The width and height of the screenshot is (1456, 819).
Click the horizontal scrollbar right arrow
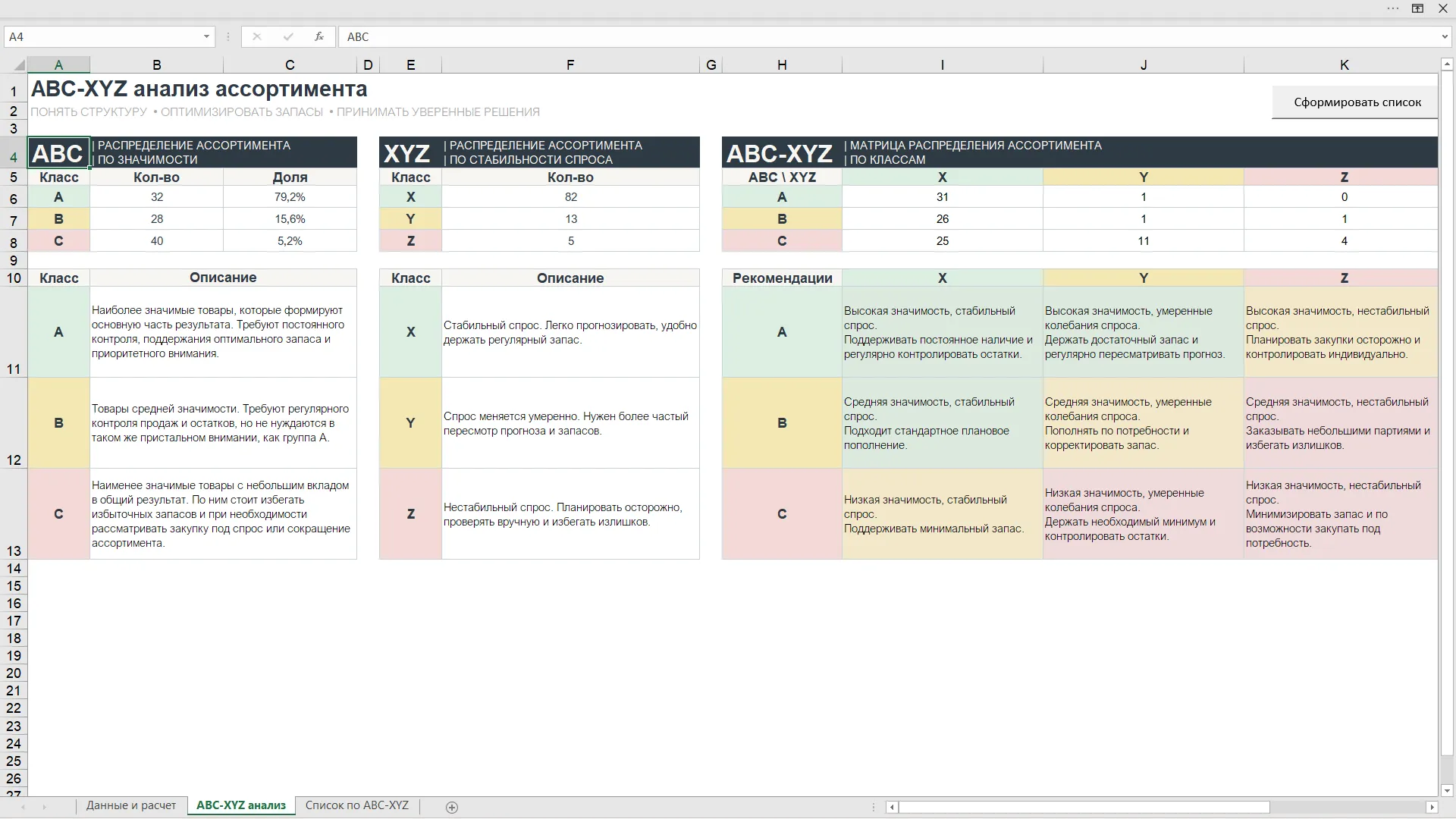point(1432,808)
